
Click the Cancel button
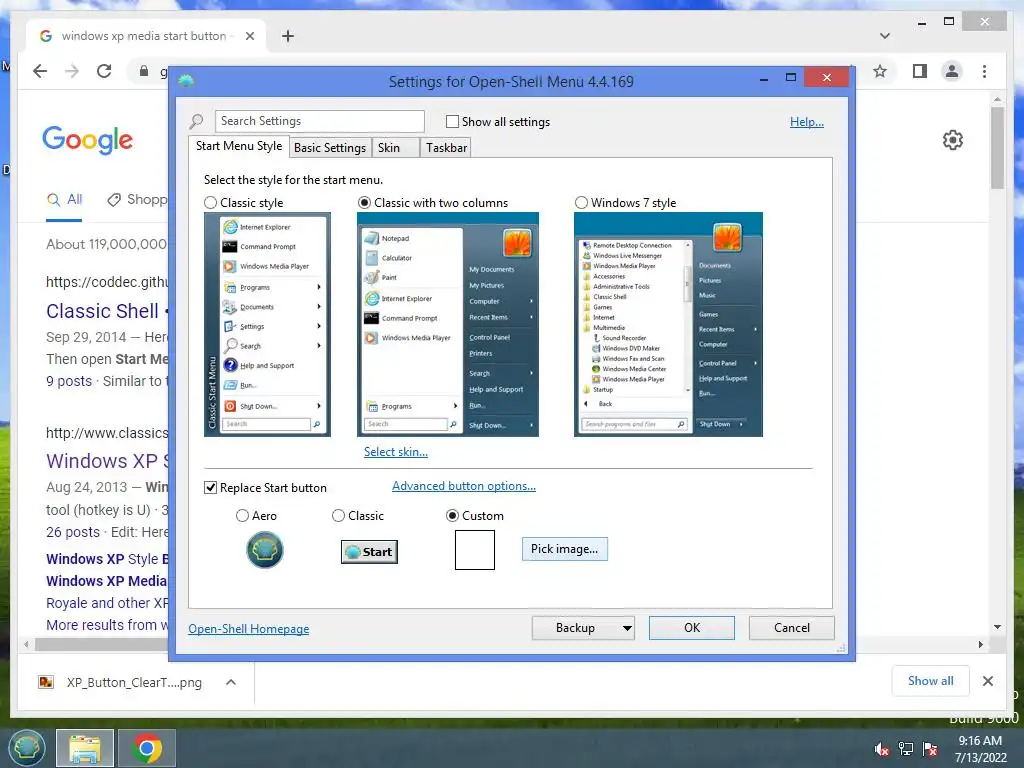[x=792, y=628]
